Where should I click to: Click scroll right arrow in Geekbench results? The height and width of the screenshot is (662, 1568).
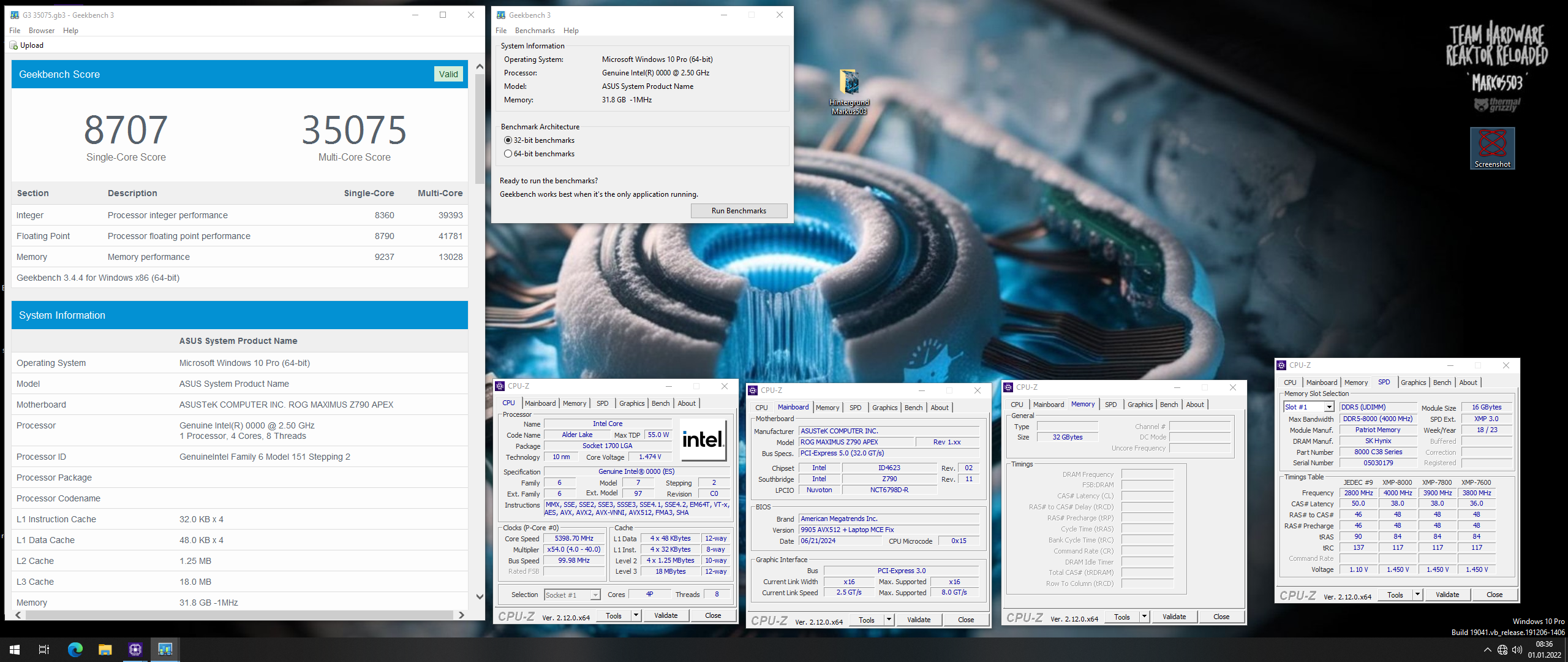pos(461,615)
